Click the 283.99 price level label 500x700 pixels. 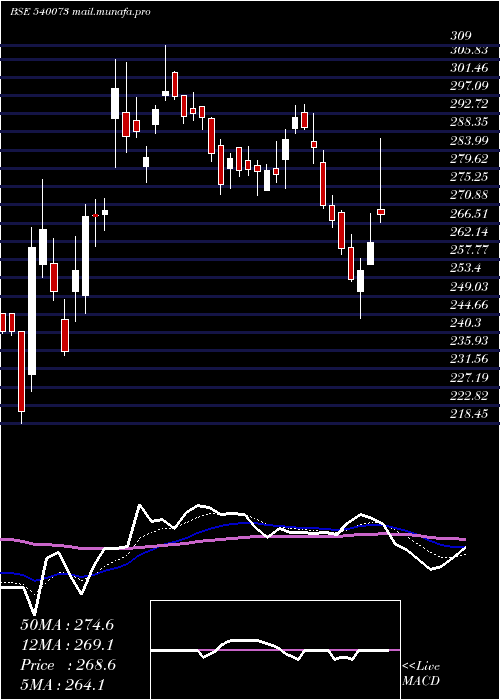click(469, 141)
